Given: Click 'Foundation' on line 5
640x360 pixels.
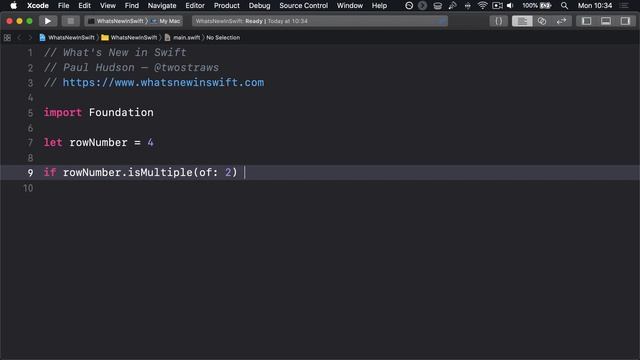Looking at the screenshot, I should point(121,112).
